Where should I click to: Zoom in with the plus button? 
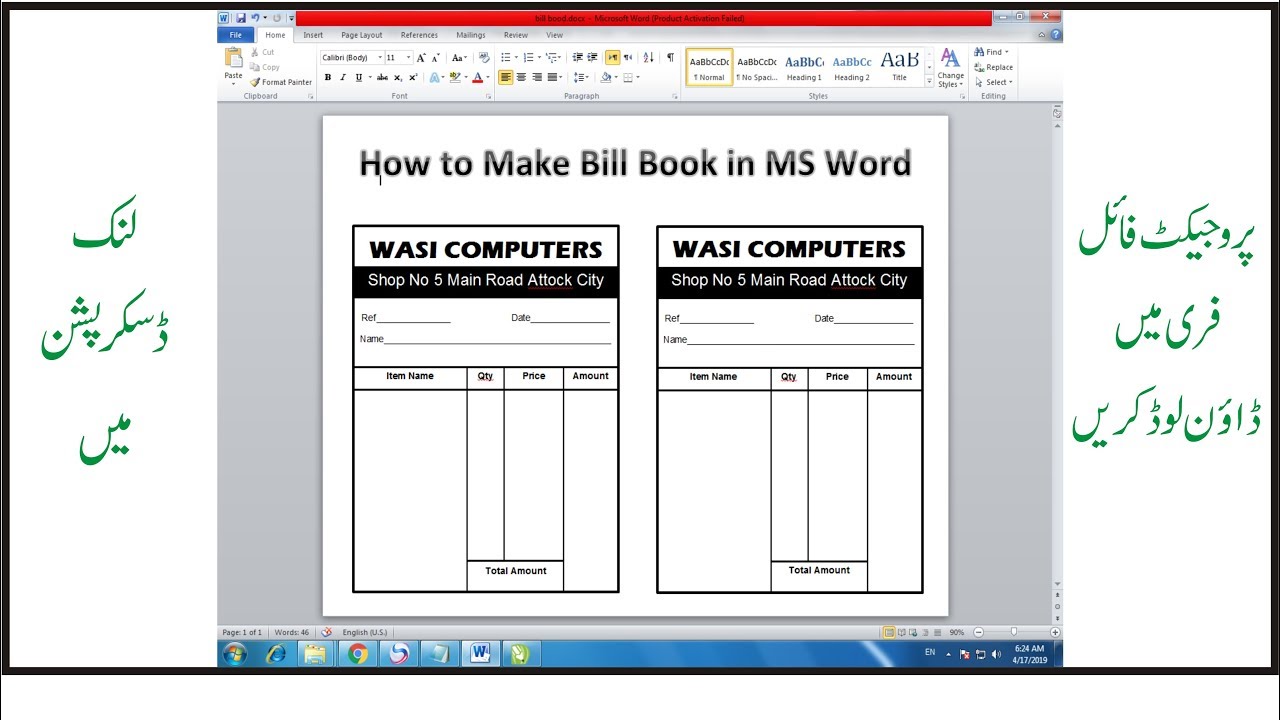tap(1055, 632)
